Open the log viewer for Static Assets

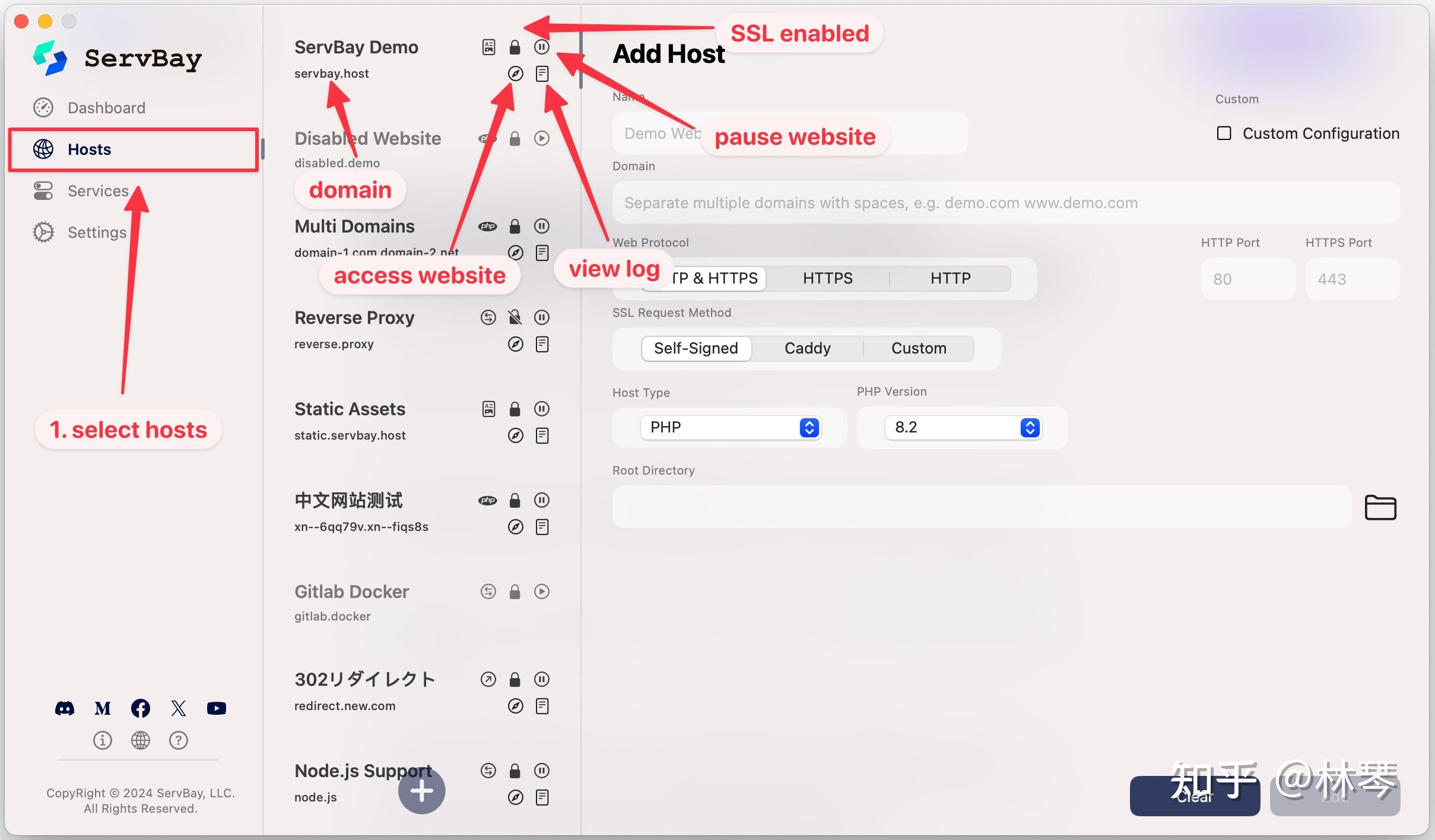coord(542,435)
